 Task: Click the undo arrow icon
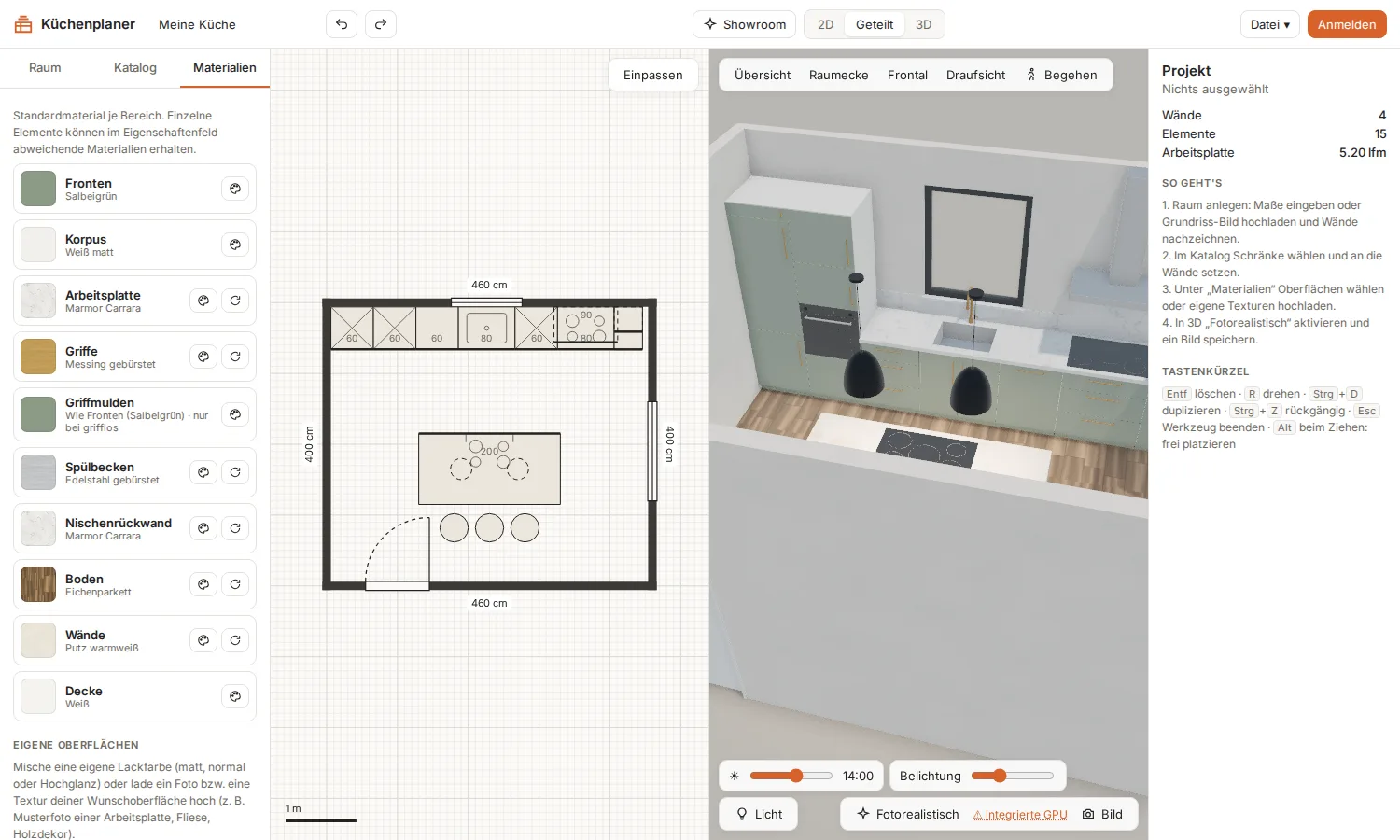coord(342,24)
